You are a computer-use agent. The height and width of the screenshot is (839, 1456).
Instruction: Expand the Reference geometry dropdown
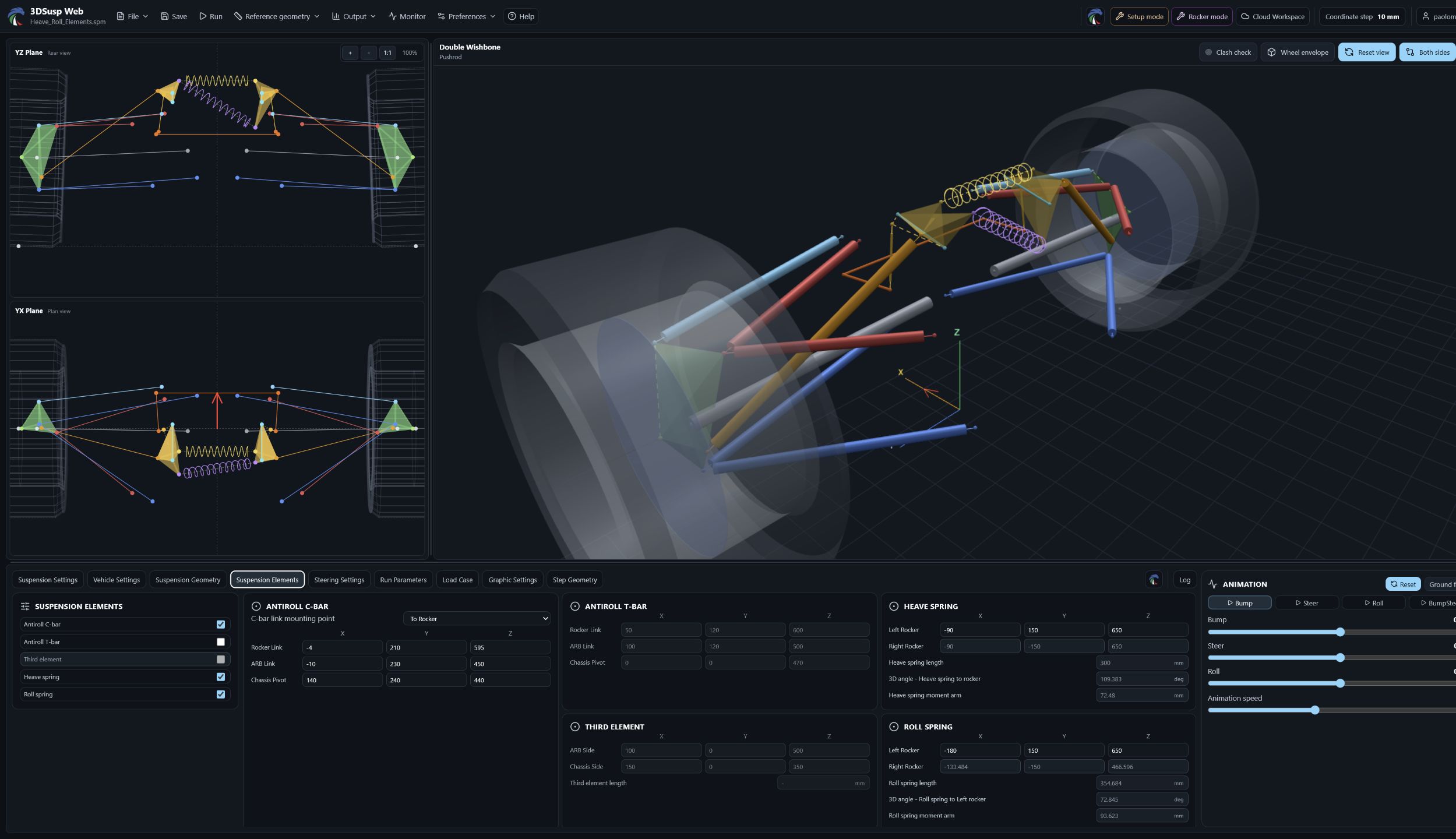point(277,16)
